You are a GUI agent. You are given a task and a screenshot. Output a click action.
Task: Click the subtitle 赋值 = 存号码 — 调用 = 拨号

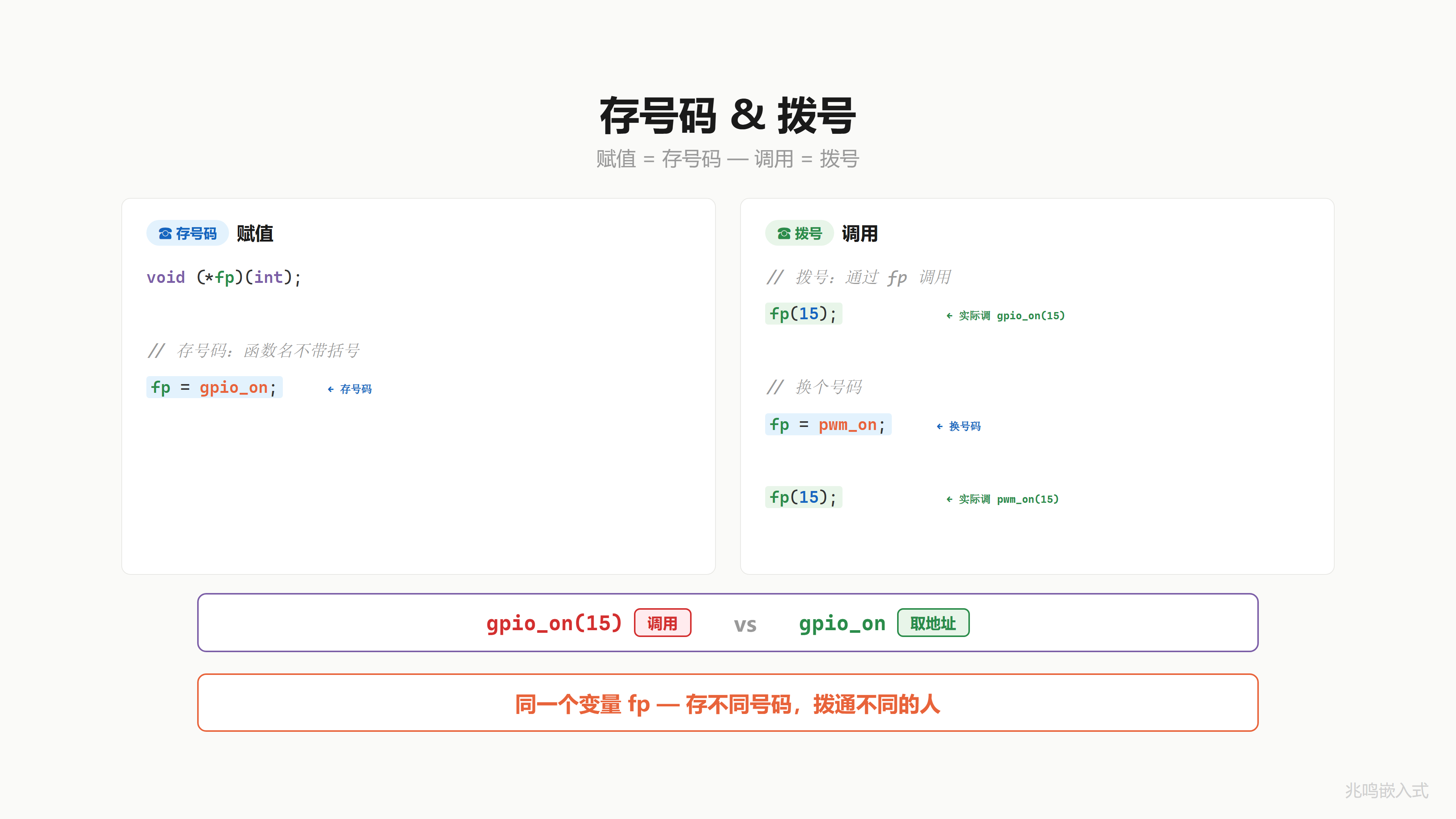click(x=728, y=159)
